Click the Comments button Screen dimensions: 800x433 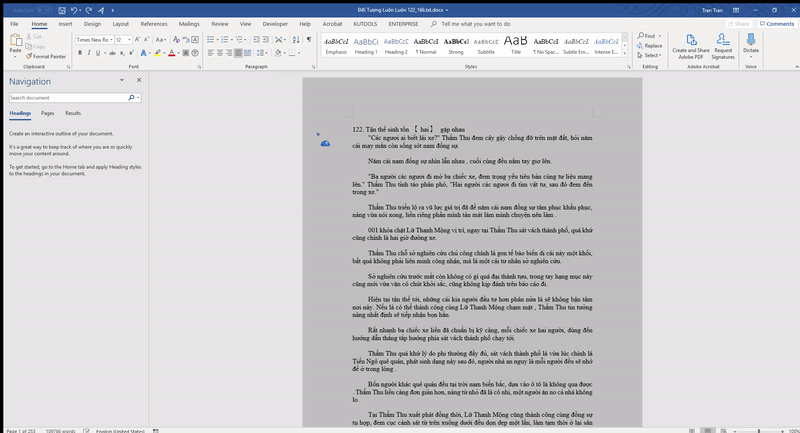tap(777, 22)
